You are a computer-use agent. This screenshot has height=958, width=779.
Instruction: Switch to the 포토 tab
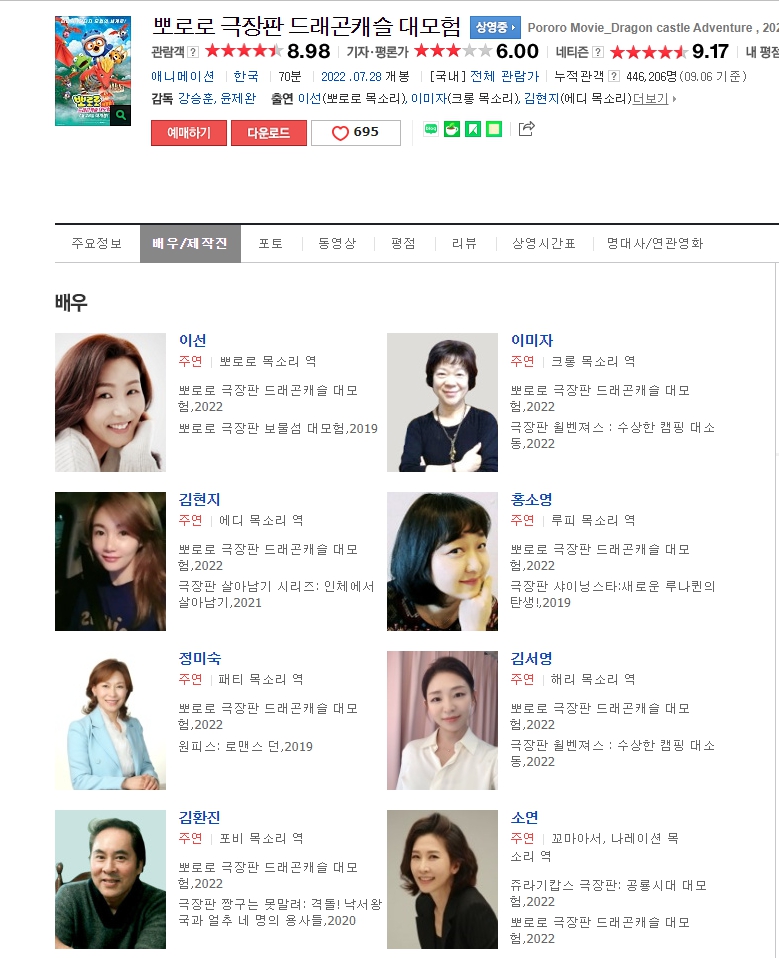[271, 243]
